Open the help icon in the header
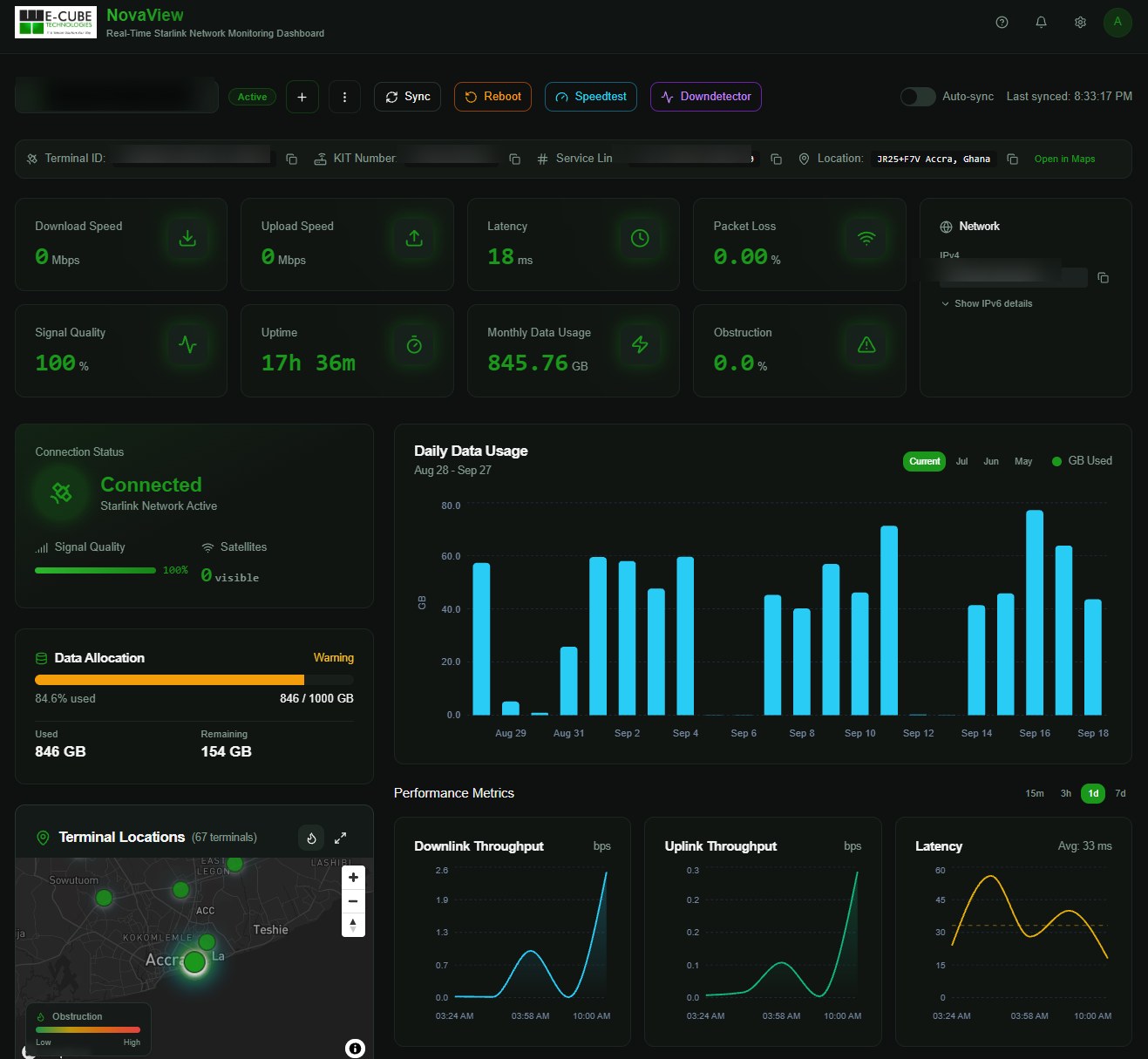Screen dimensions: 1148x1059 [x=1002, y=23]
